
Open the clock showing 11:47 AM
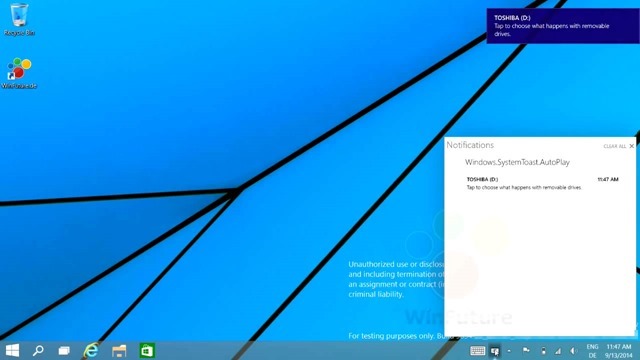[619, 351]
